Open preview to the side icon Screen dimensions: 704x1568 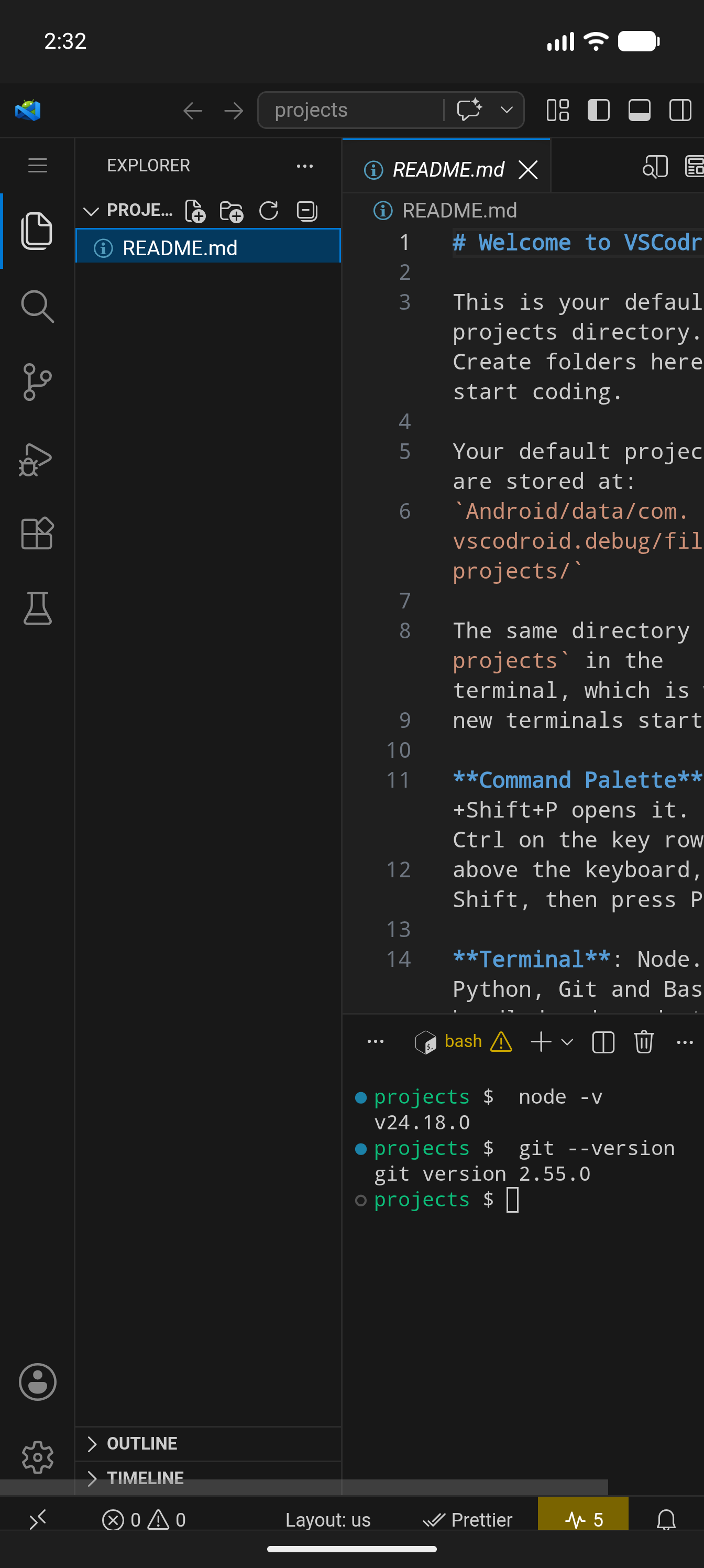pos(655,167)
